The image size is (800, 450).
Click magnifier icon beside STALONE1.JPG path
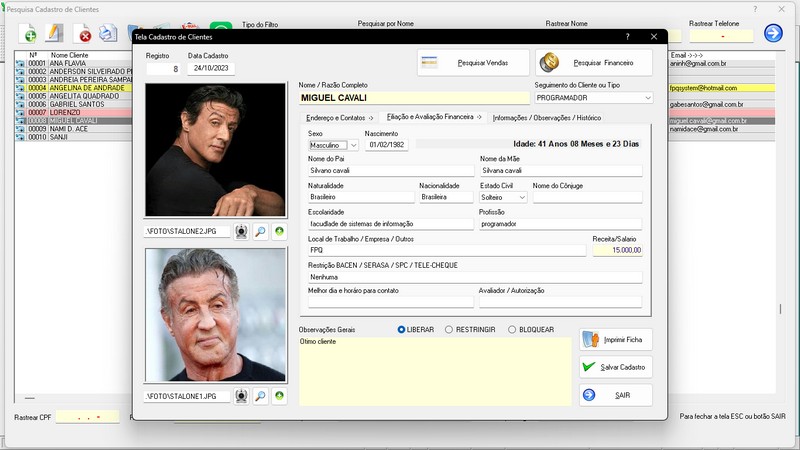(260, 396)
